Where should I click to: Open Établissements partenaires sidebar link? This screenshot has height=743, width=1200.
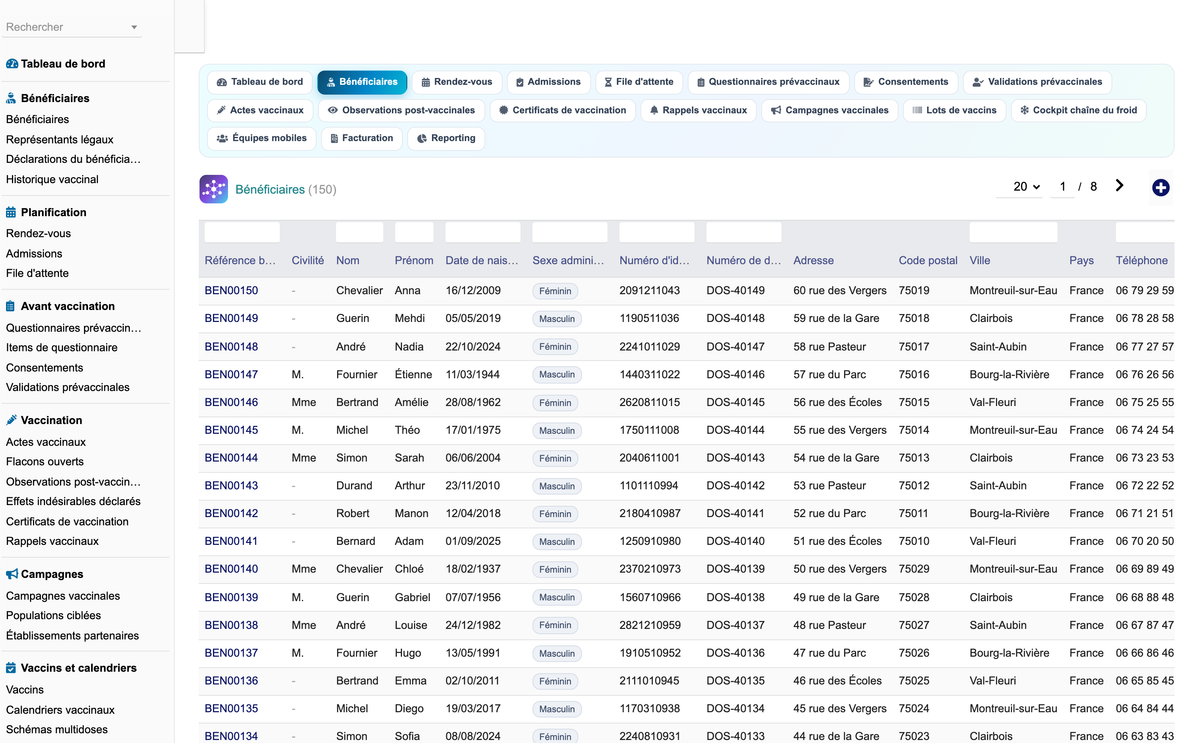pos(72,635)
